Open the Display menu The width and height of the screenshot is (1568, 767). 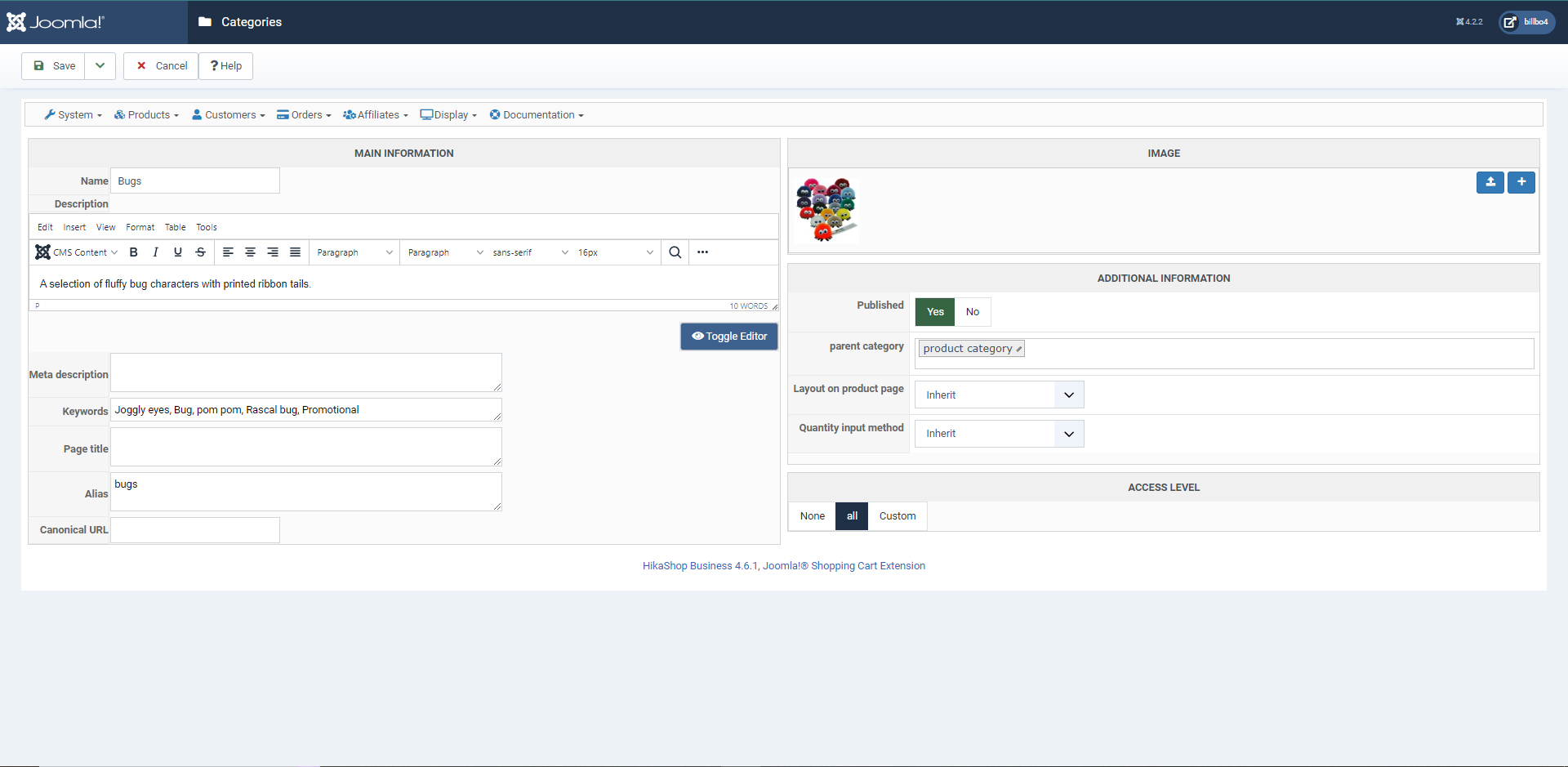pos(448,115)
